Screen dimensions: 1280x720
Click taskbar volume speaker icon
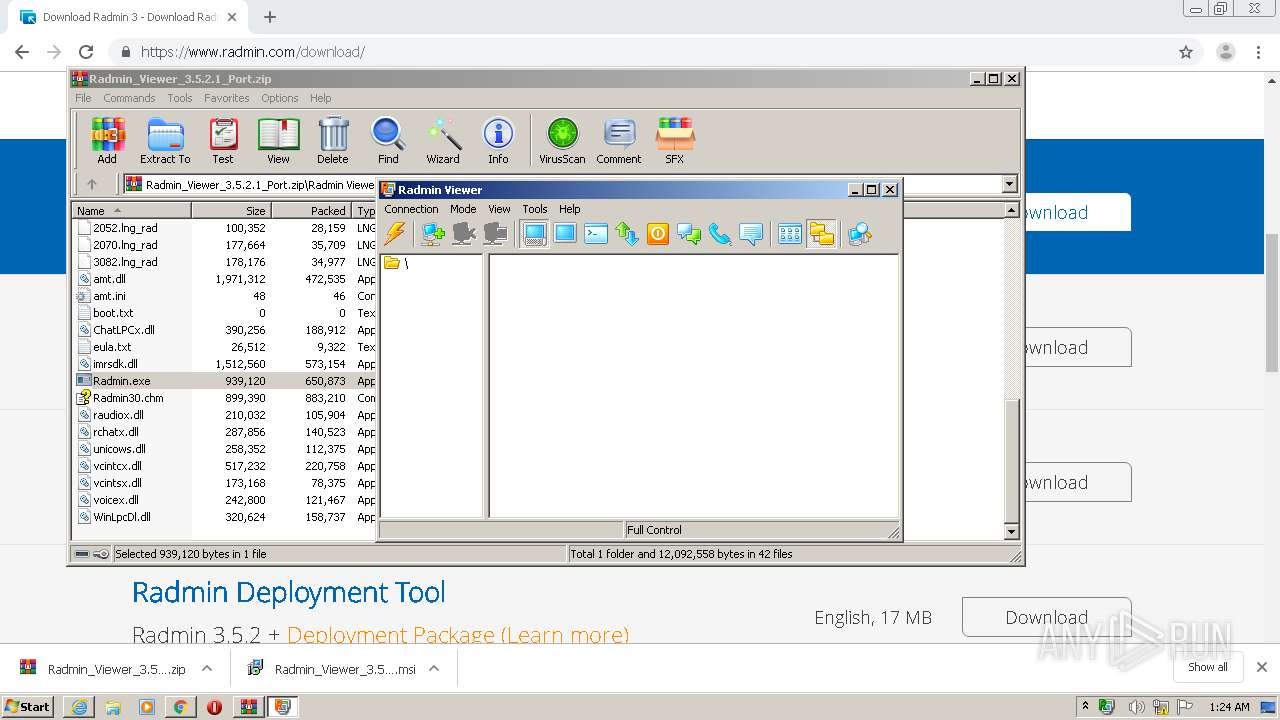[x=1137, y=707]
